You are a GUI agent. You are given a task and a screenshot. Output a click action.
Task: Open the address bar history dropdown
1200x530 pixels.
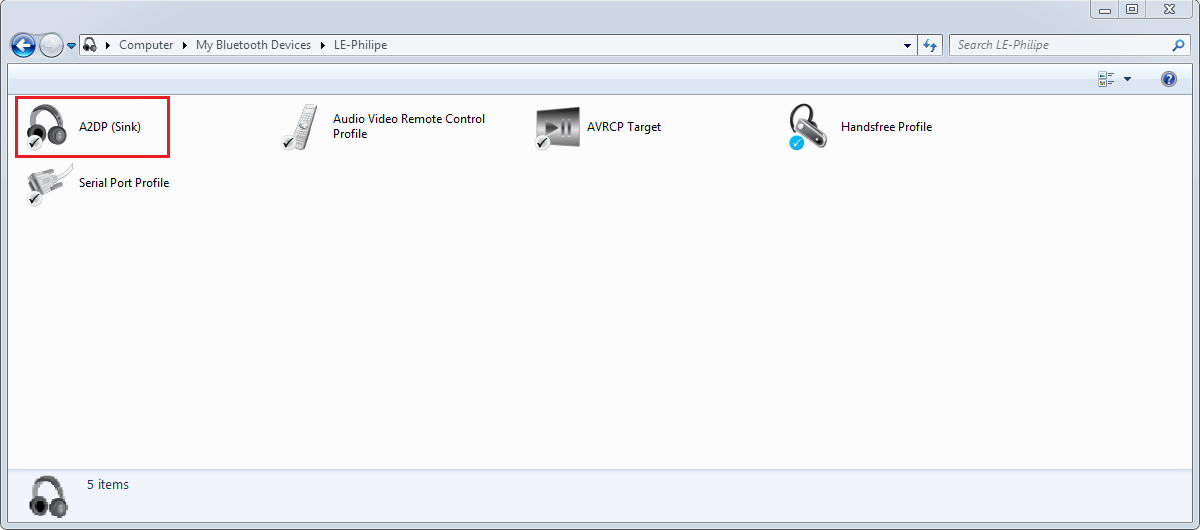[907, 45]
